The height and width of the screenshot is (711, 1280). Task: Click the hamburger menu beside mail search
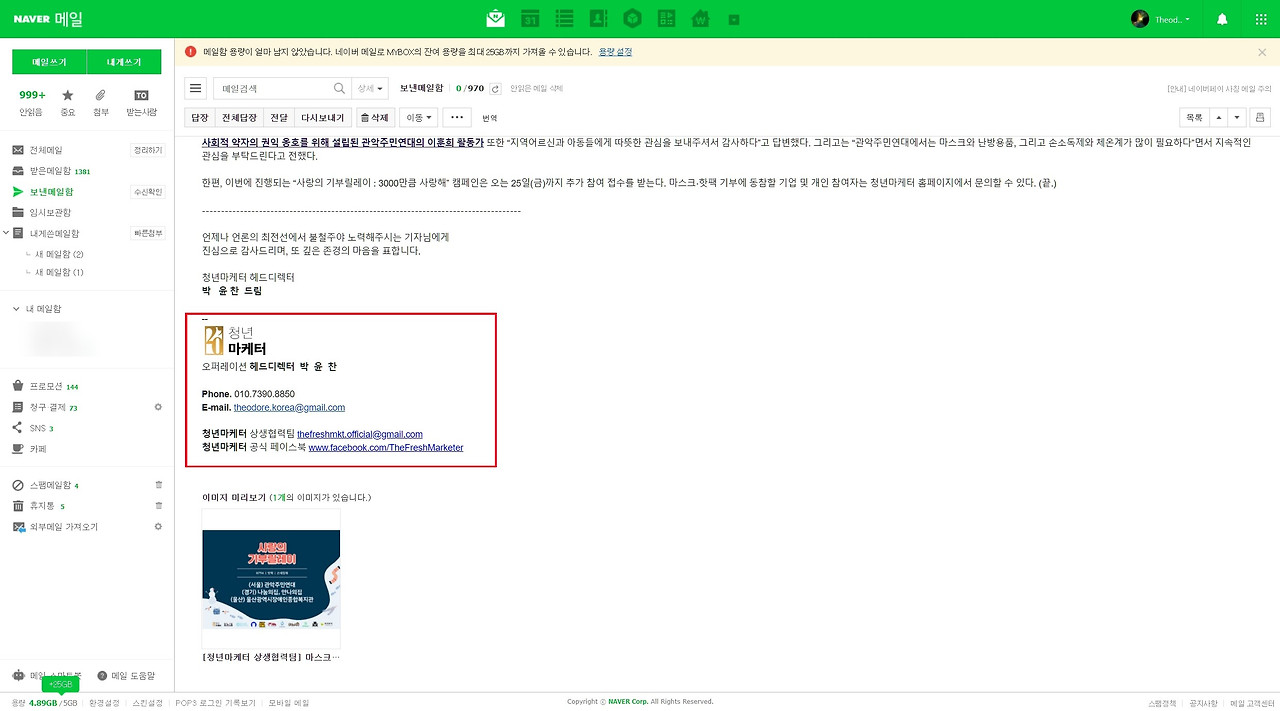tap(195, 88)
